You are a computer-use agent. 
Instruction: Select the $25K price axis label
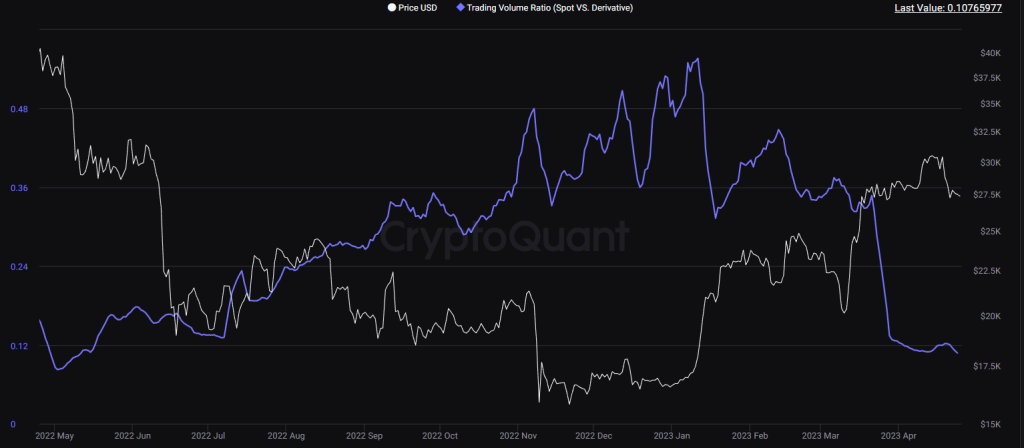coord(991,231)
